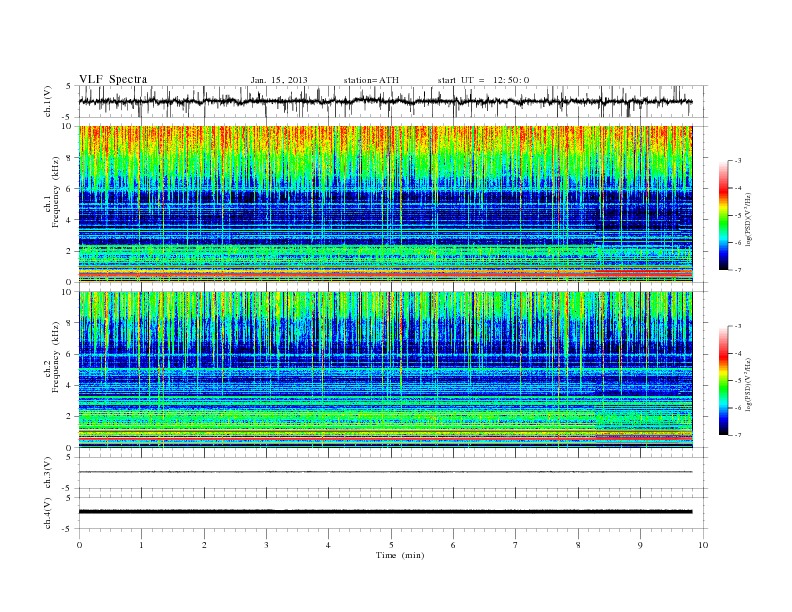Select the ch.1 "Frequency (kHz)" axis label

point(56,192)
